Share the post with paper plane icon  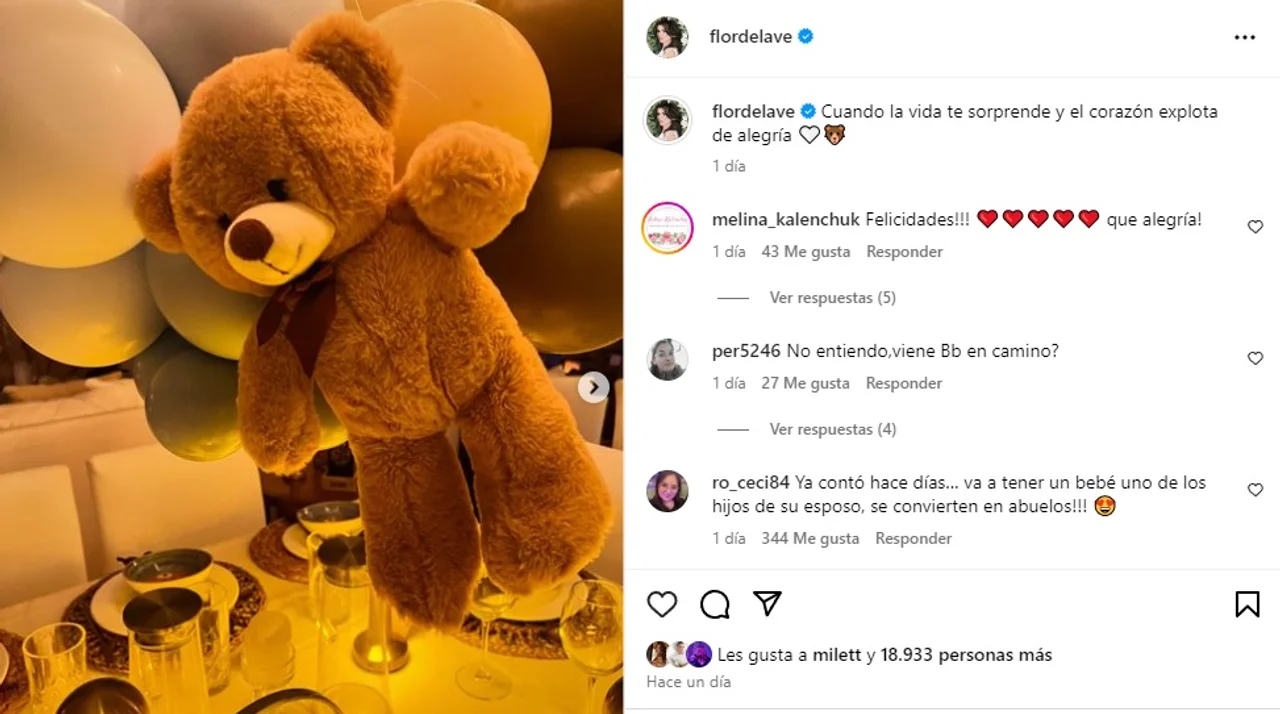click(767, 603)
